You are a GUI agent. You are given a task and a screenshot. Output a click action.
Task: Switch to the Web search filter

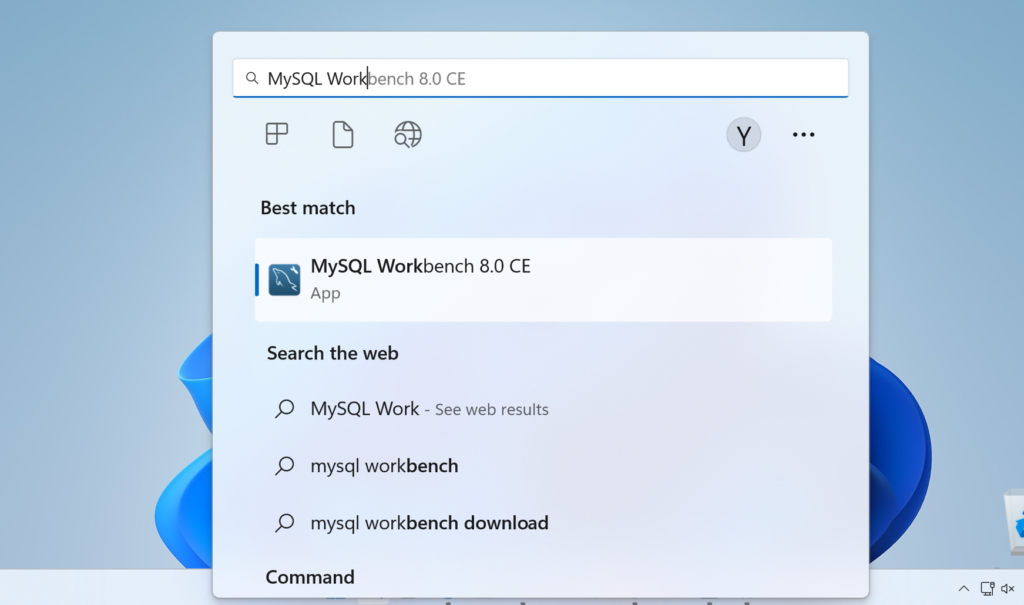[407, 134]
